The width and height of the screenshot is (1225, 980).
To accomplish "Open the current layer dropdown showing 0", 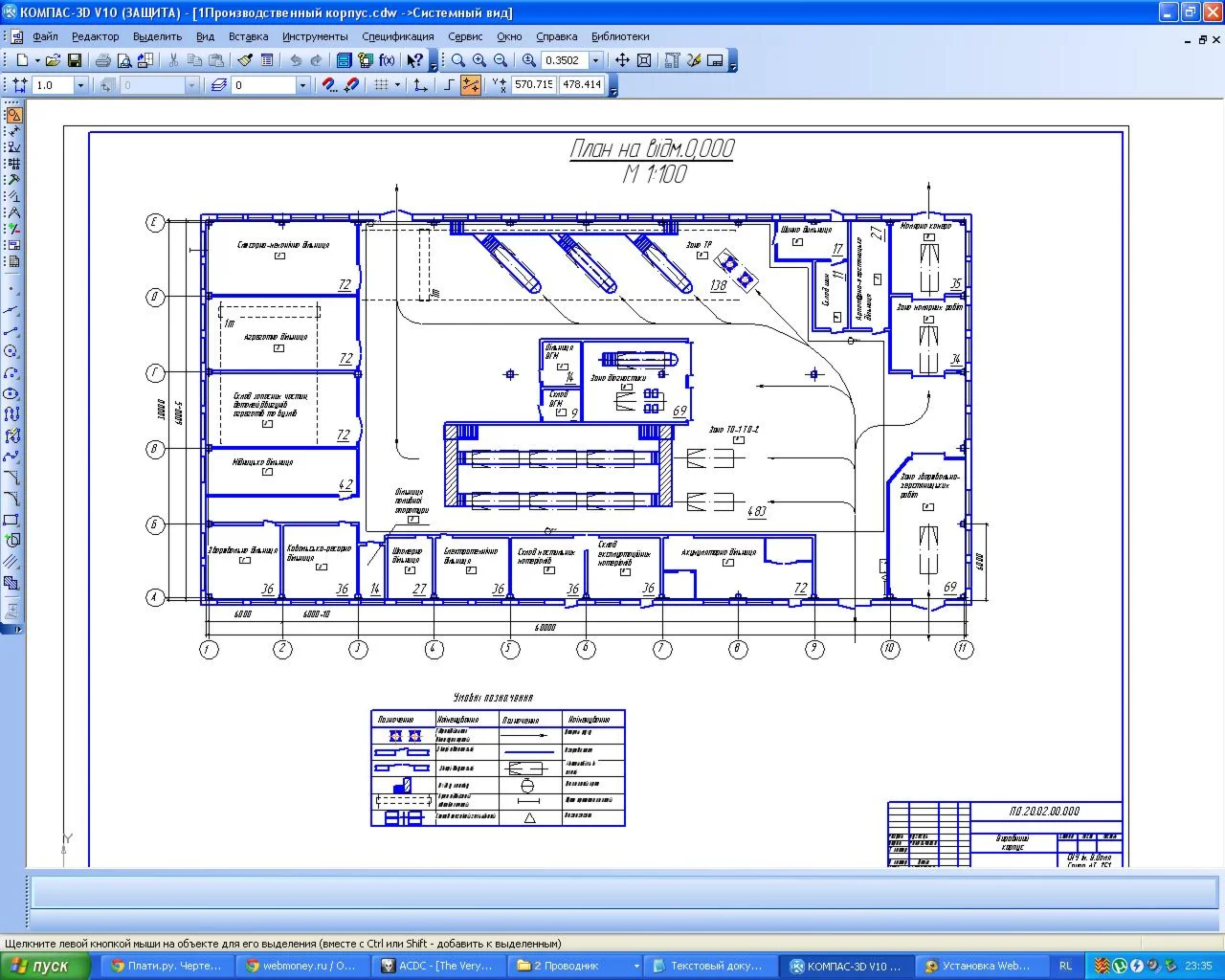I will click(302, 85).
